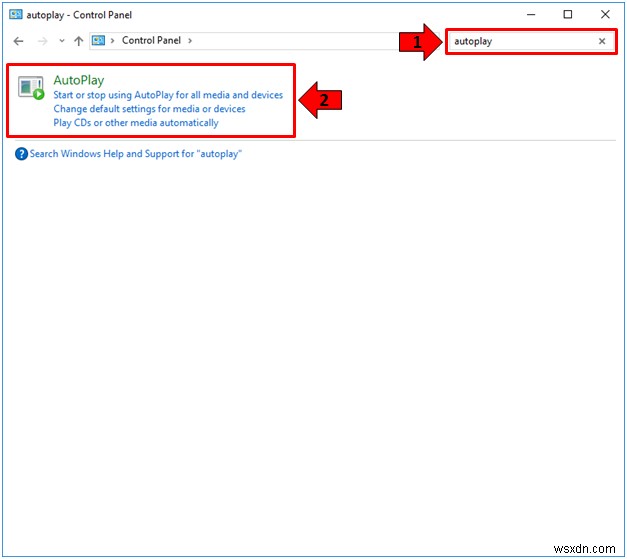Close the Control Panel window

(605, 15)
